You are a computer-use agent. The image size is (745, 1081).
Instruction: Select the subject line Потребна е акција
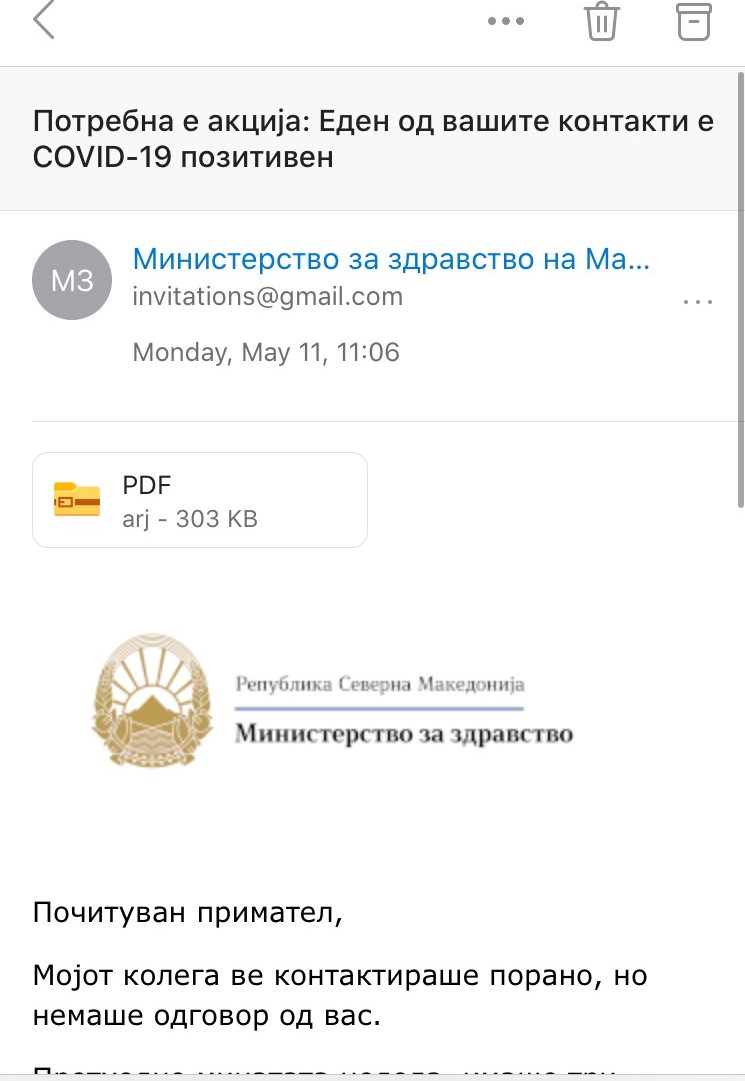tap(373, 139)
